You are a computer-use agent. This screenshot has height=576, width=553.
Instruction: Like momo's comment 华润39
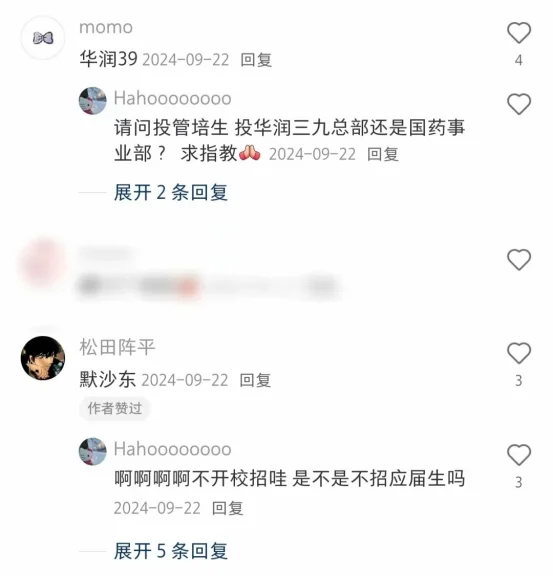point(518,33)
